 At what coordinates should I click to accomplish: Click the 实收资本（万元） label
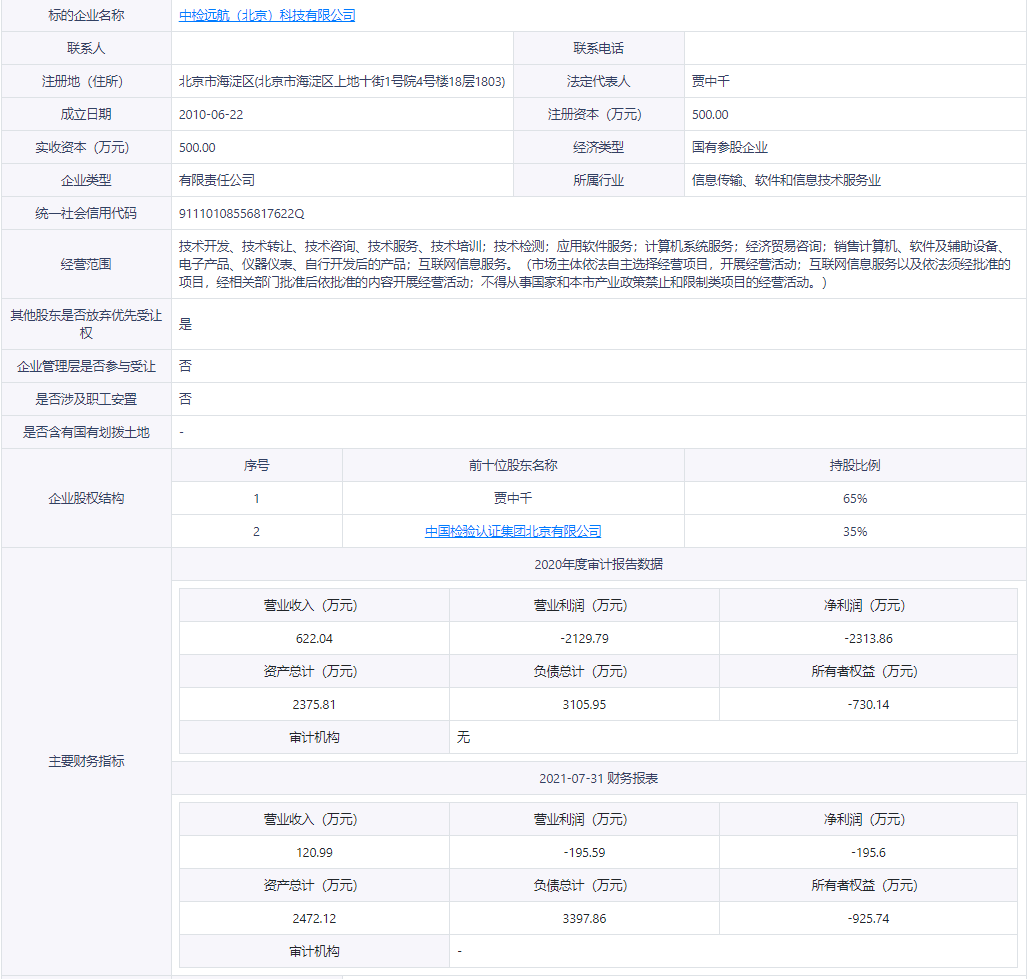(x=86, y=147)
